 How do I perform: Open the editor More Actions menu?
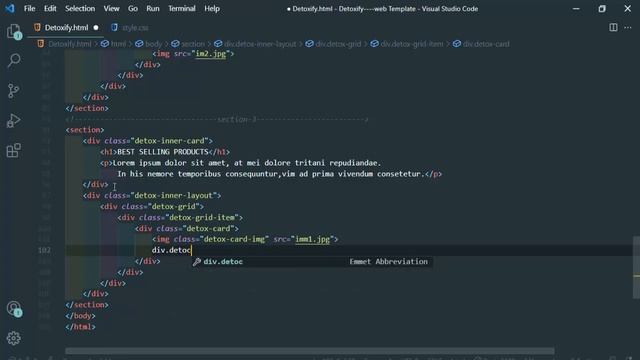coord(628,27)
